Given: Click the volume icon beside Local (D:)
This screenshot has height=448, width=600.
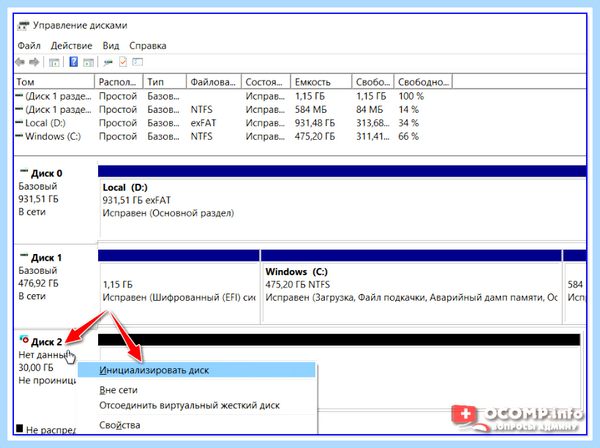Looking at the screenshot, I should coord(18,123).
